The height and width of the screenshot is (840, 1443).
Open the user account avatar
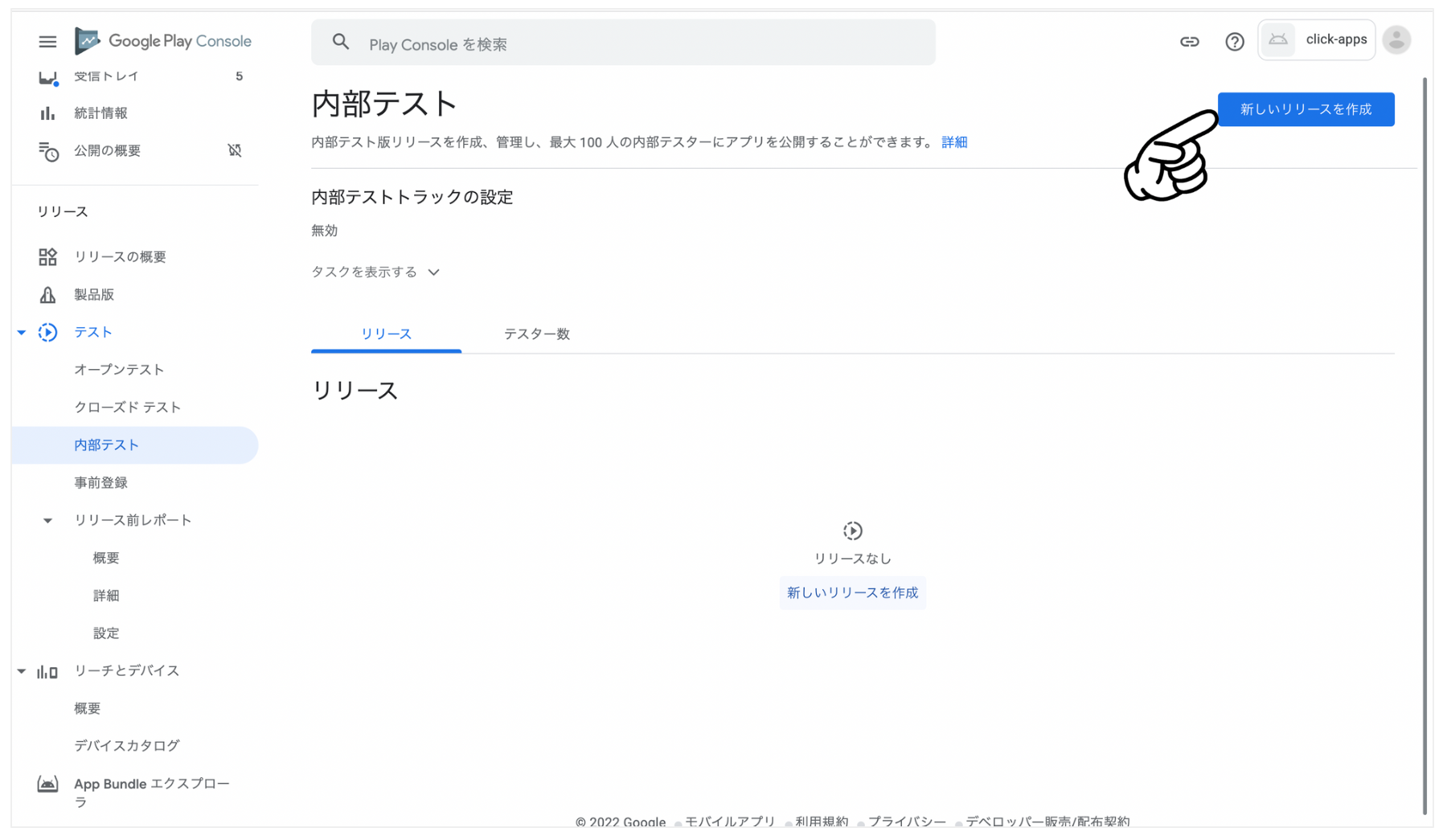pyautogui.click(x=1396, y=39)
